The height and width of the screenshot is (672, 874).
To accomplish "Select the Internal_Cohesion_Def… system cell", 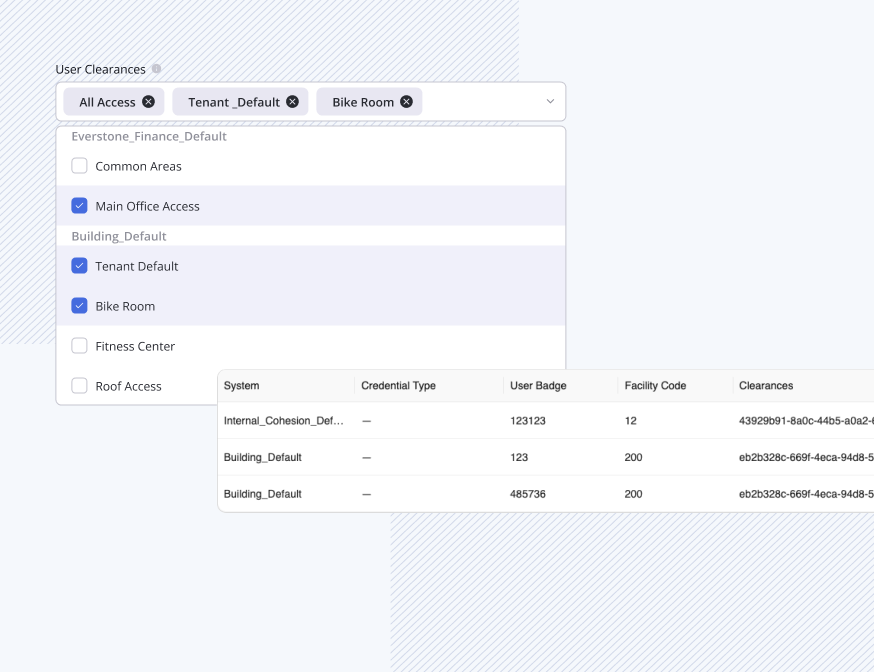I will [x=284, y=421].
